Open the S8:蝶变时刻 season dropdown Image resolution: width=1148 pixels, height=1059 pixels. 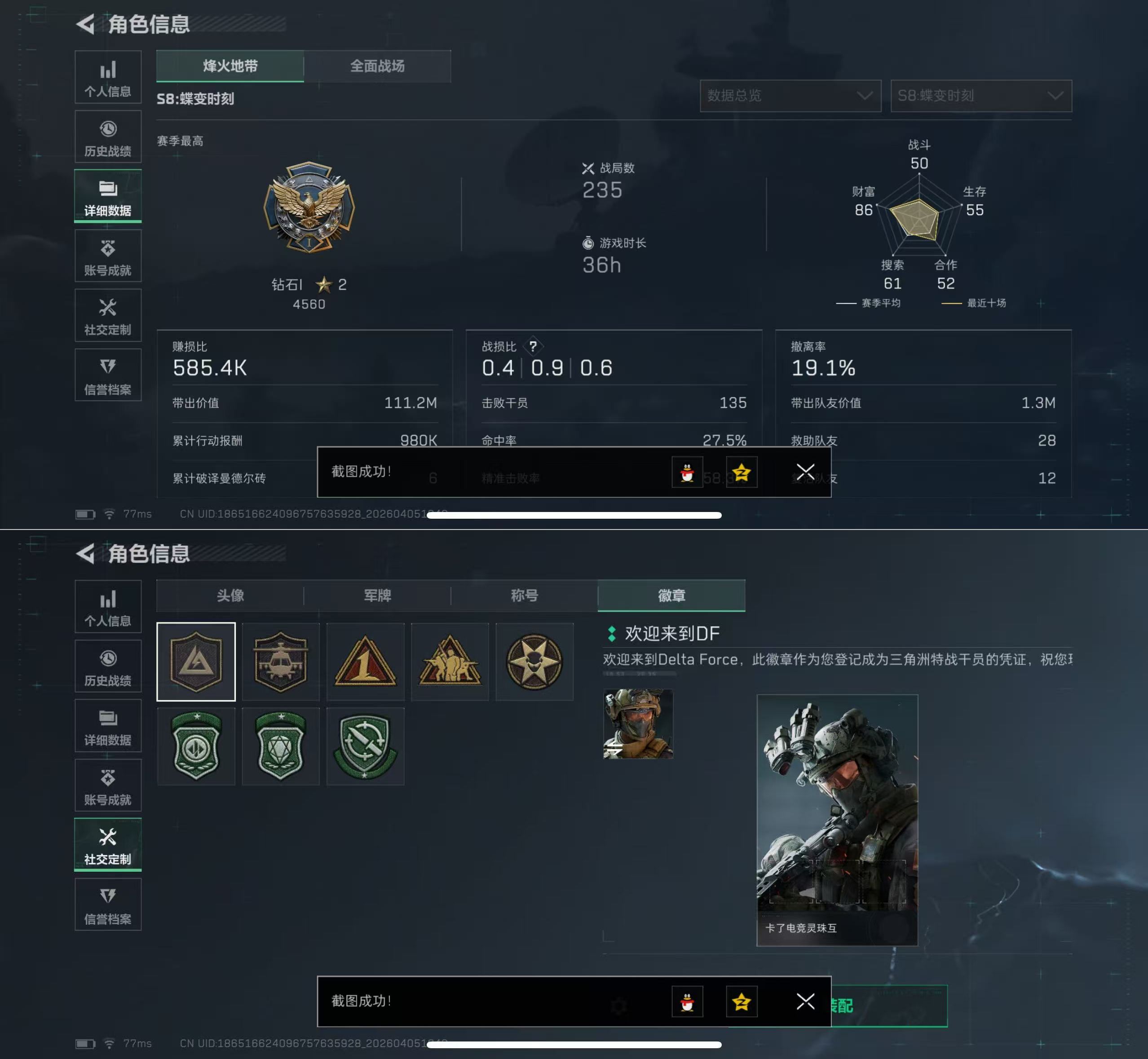tap(980, 96)
